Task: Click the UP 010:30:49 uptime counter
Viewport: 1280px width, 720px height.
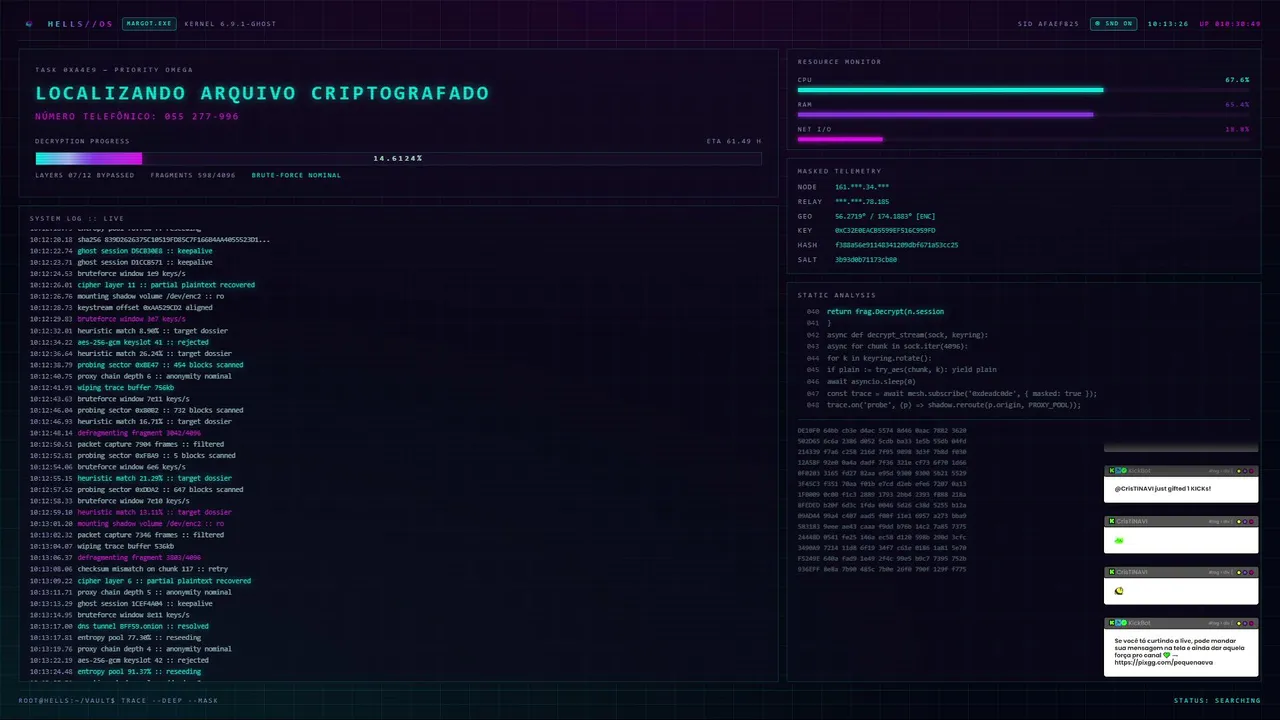Action: [x=1230, y=23]
